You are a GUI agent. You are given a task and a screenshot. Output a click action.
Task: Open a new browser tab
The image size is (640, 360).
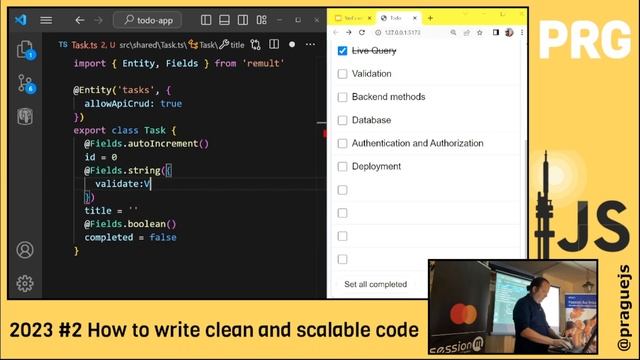[430, 18]
